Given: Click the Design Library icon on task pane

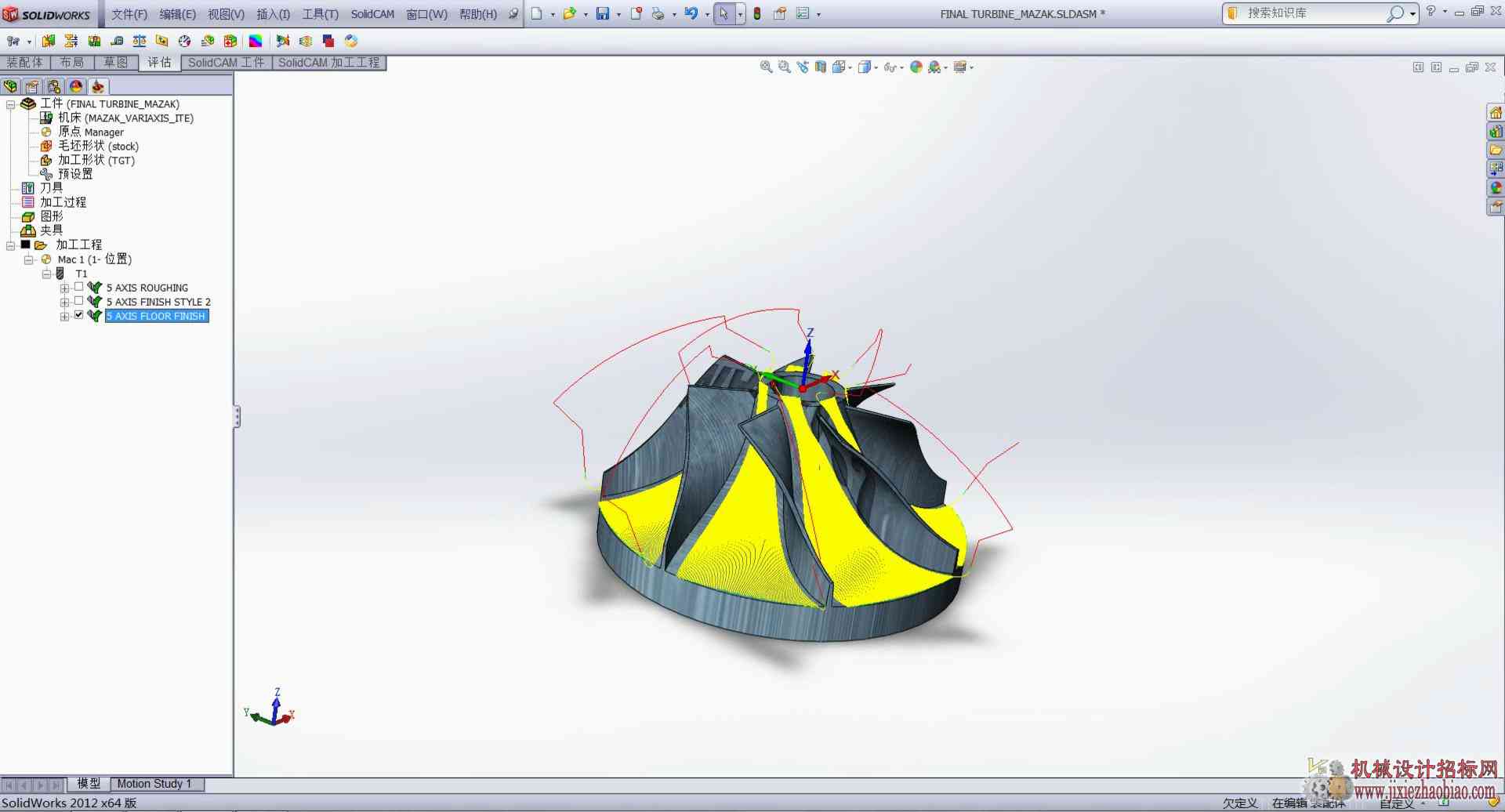Looking at the screenshot, I should pyautogui.click(x=1496, y=132).
